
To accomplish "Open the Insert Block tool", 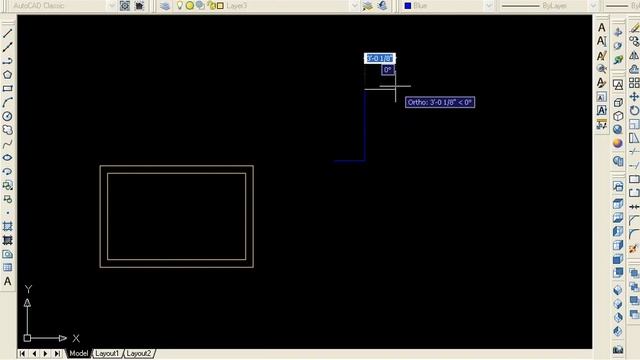I will tap(7, 185).
